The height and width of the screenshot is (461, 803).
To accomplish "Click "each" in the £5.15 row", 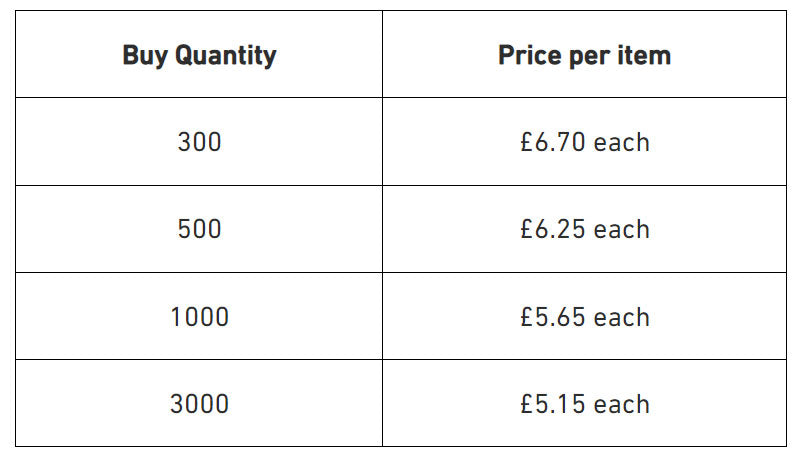I will [622, 404].
